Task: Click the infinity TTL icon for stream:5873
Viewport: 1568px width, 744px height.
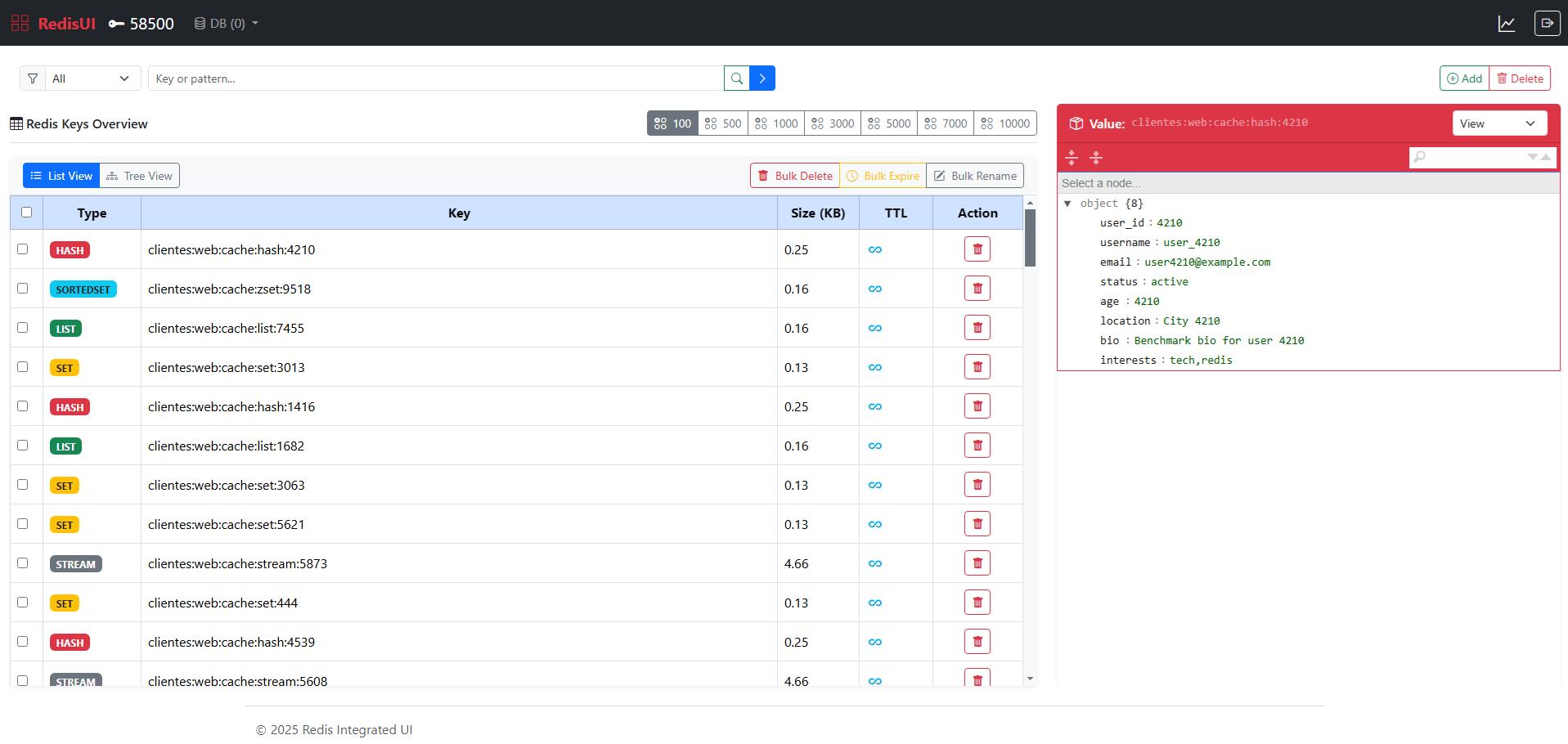Action: coord(875,564)
